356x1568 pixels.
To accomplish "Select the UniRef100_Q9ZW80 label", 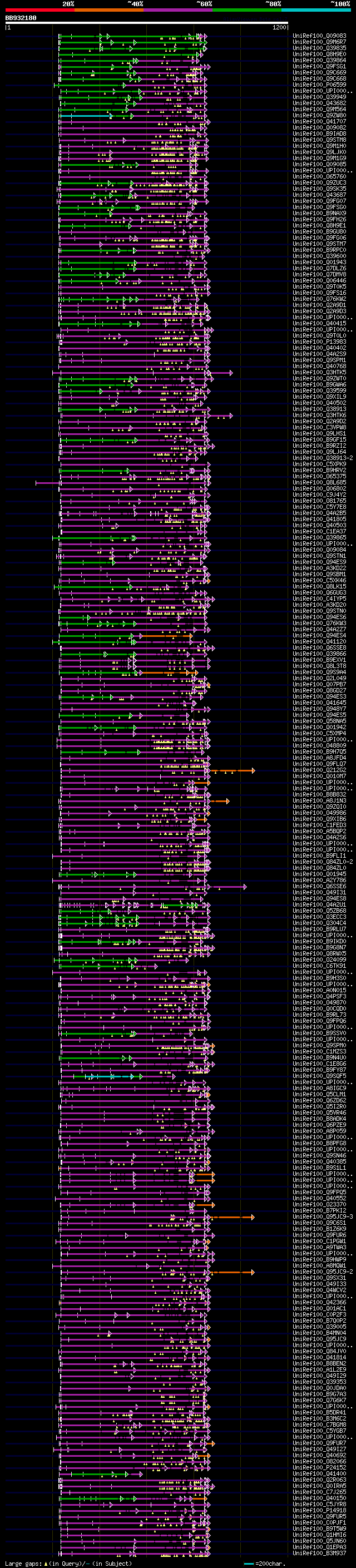I will point(319,116).
